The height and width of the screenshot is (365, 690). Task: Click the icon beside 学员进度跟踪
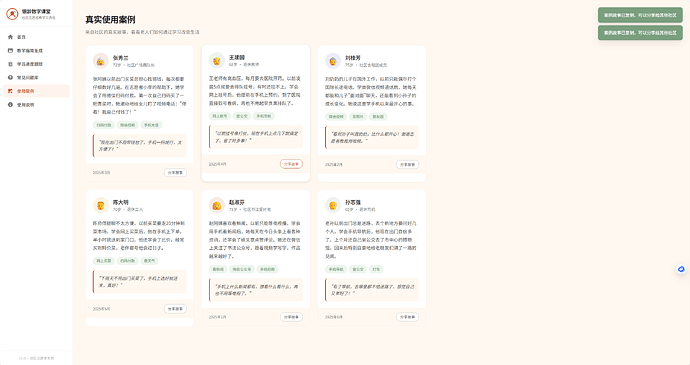10,64
